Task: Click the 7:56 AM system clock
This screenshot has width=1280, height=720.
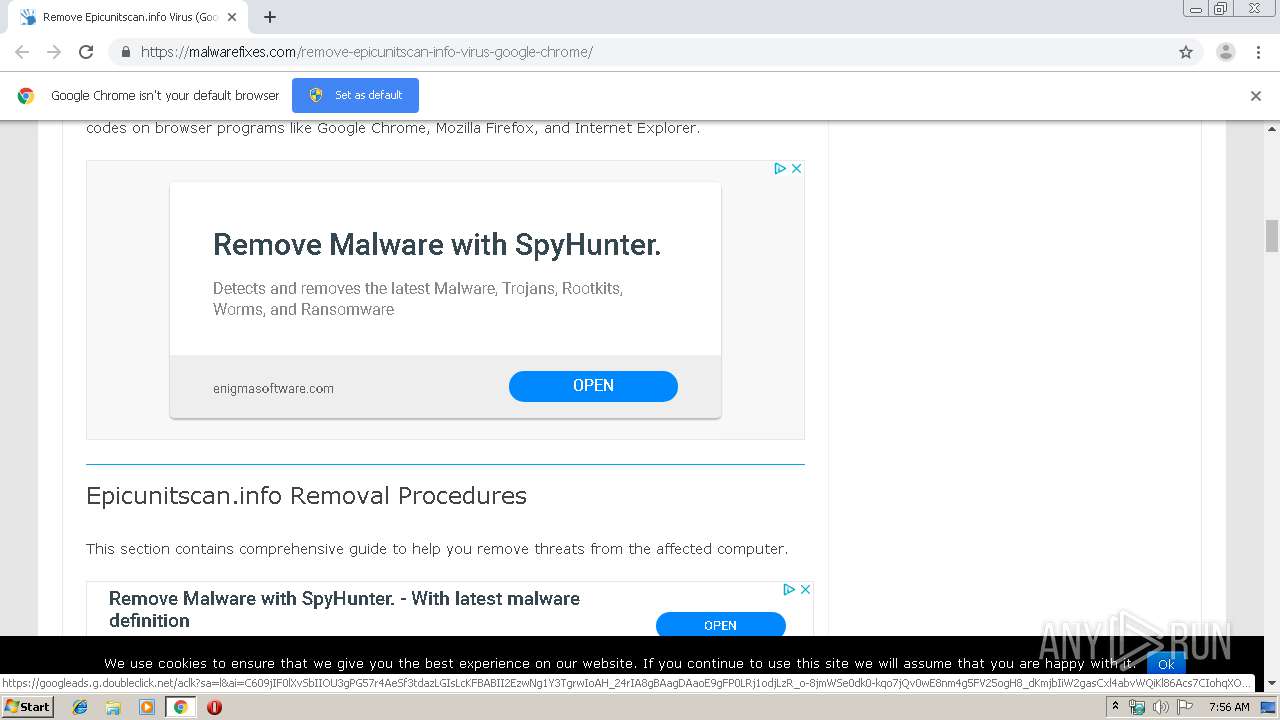Action: click(x=1229, y=707)
